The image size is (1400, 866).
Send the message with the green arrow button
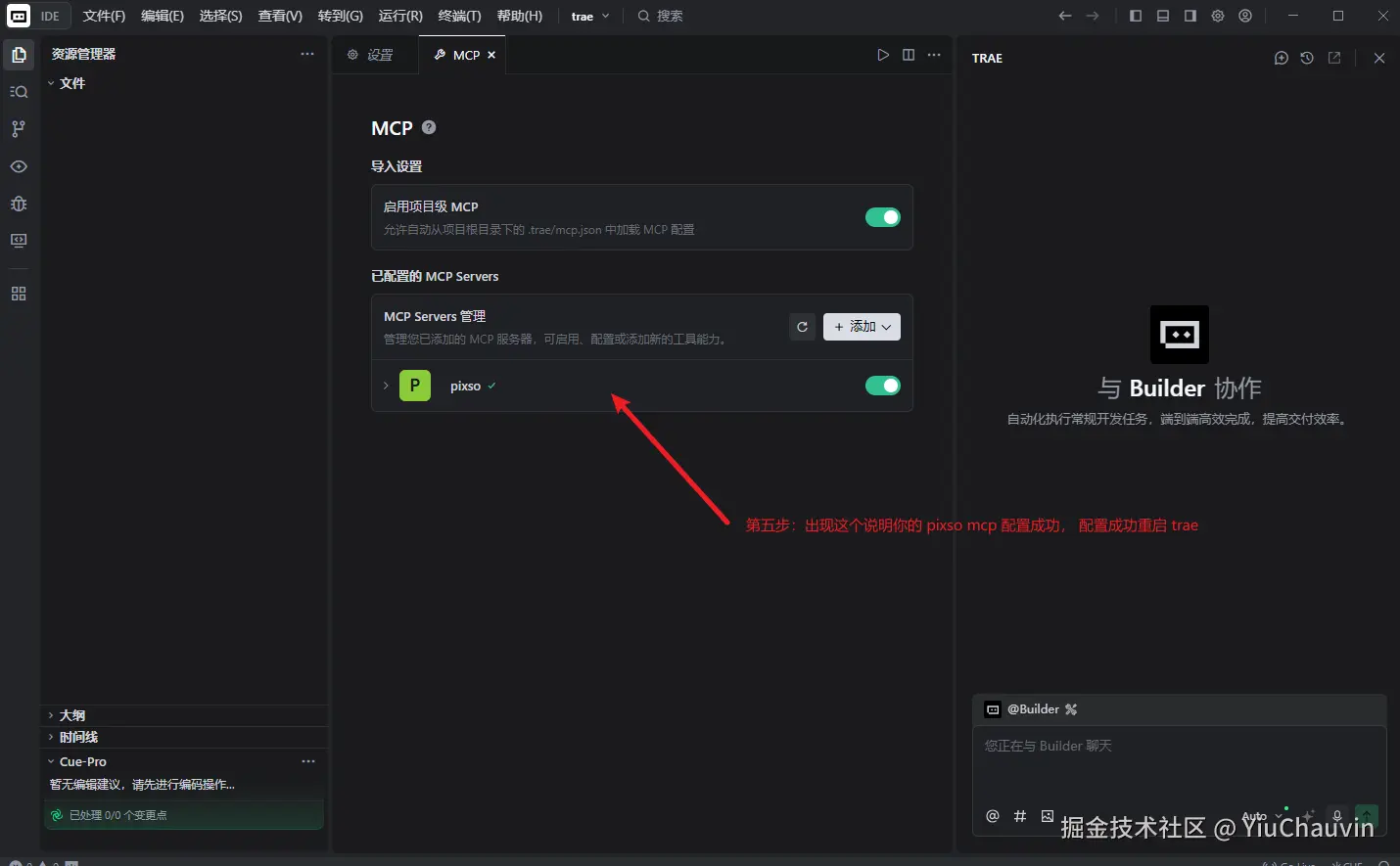click(1367, 816)
